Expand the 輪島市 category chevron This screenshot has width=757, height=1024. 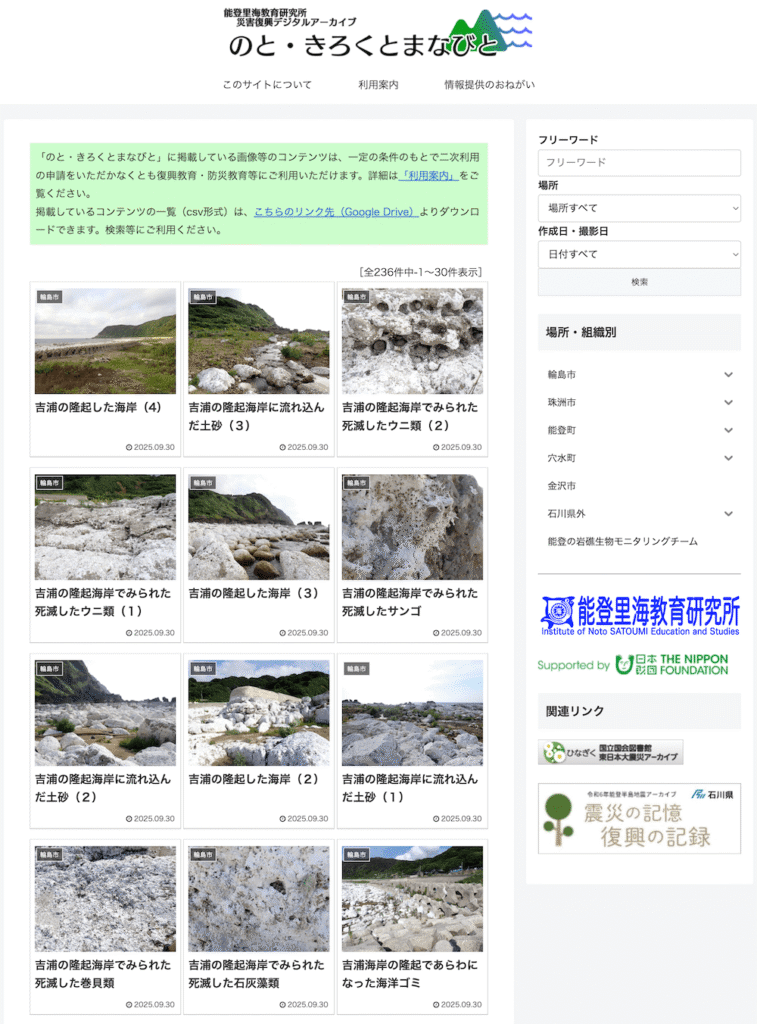[x=728, y=375]
